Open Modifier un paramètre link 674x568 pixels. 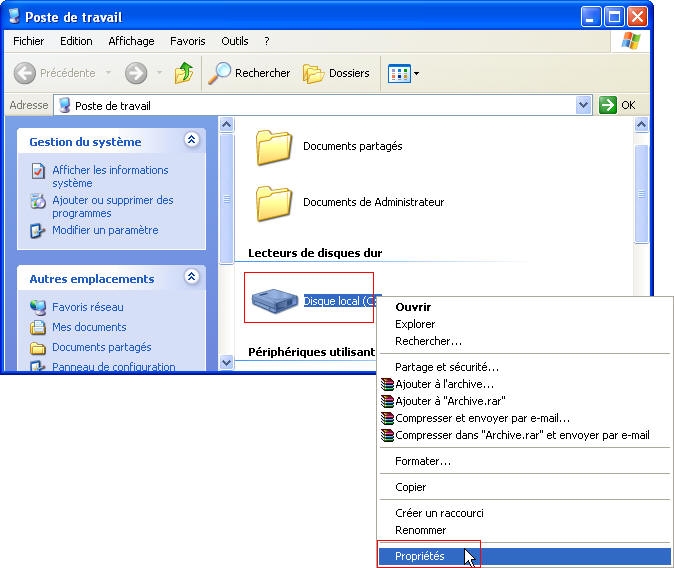(x=105, y=230)
